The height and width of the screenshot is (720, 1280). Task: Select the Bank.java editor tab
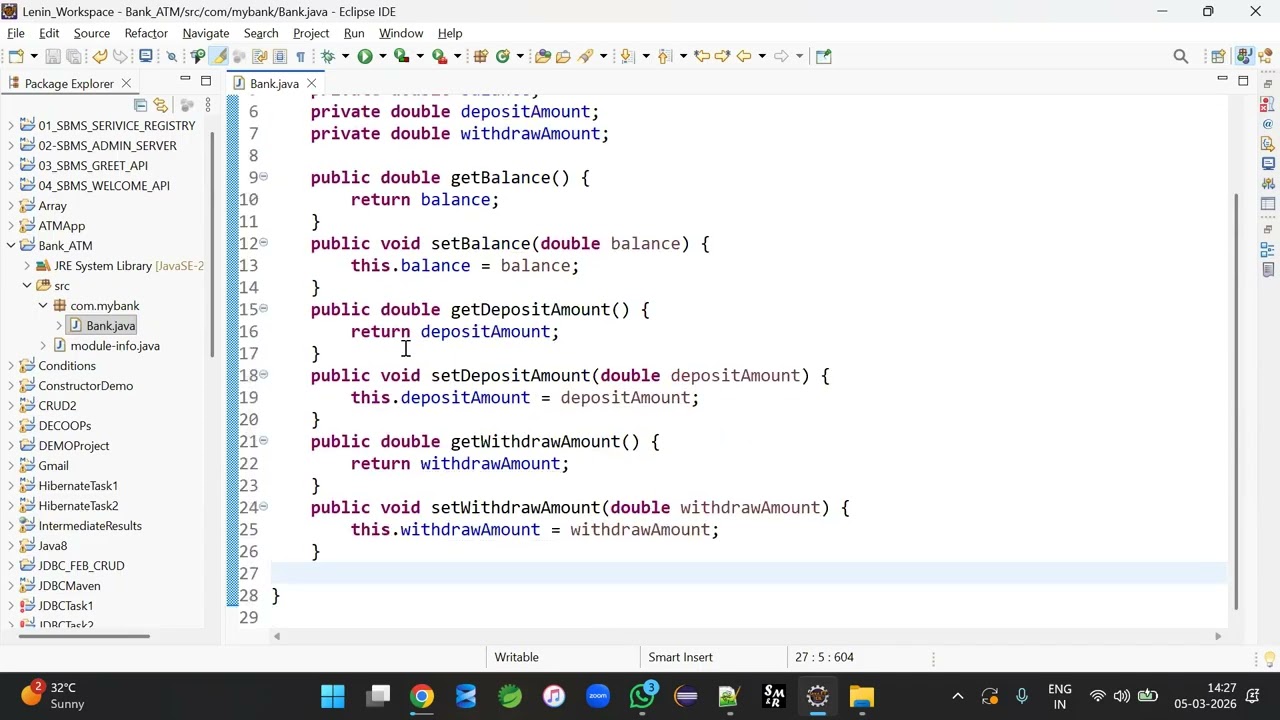tap(274, 84)
